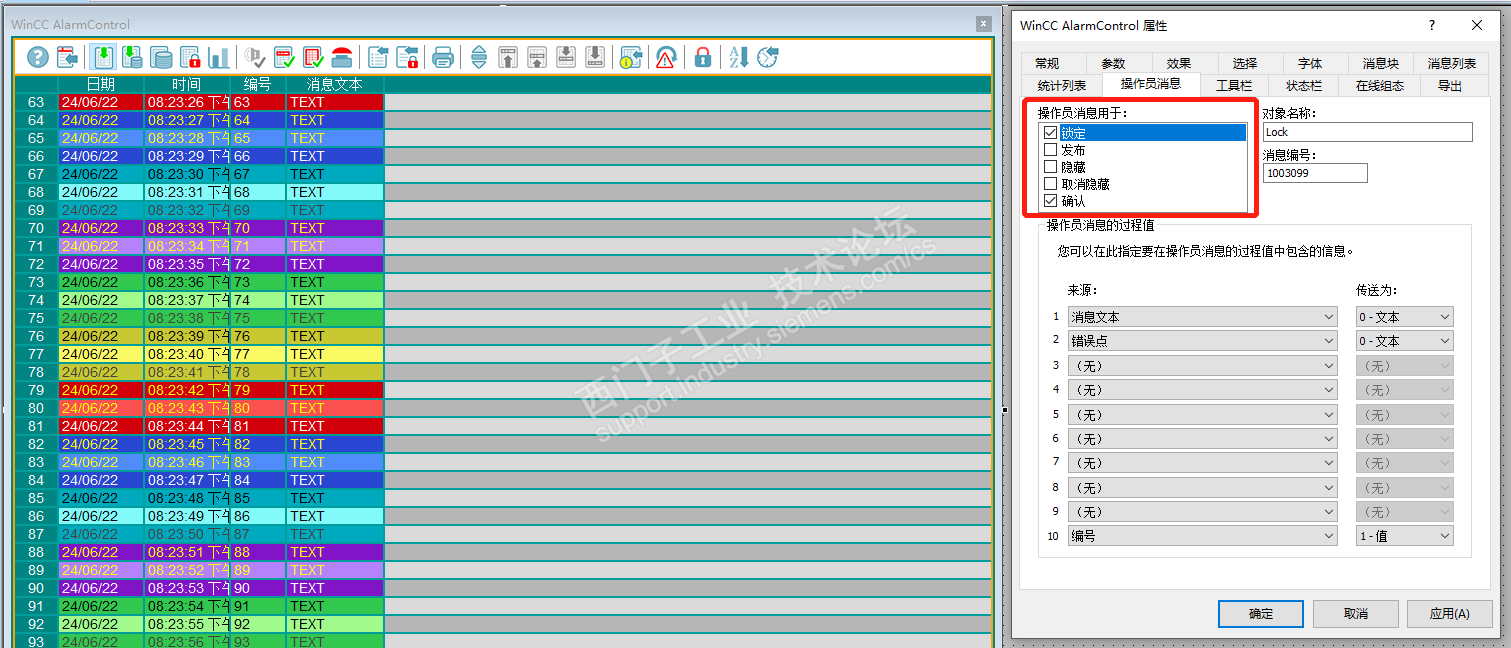The height and width of the screenshot is (648, 1511).
Task: Click the group acknowledgment icon
Action: [x=313, y=57]
